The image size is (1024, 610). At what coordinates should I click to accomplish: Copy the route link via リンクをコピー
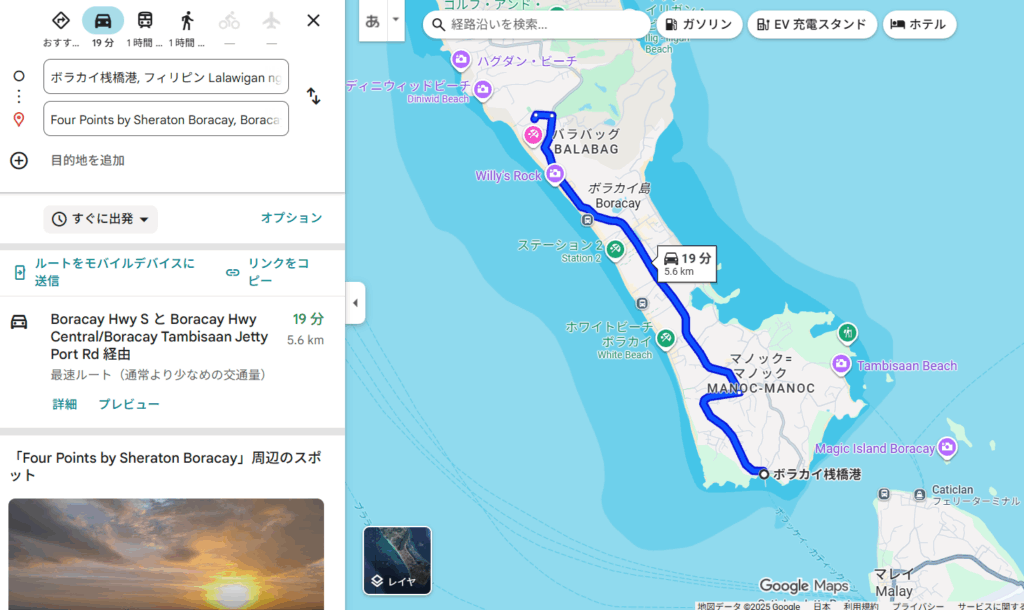[x=268, y=272]
